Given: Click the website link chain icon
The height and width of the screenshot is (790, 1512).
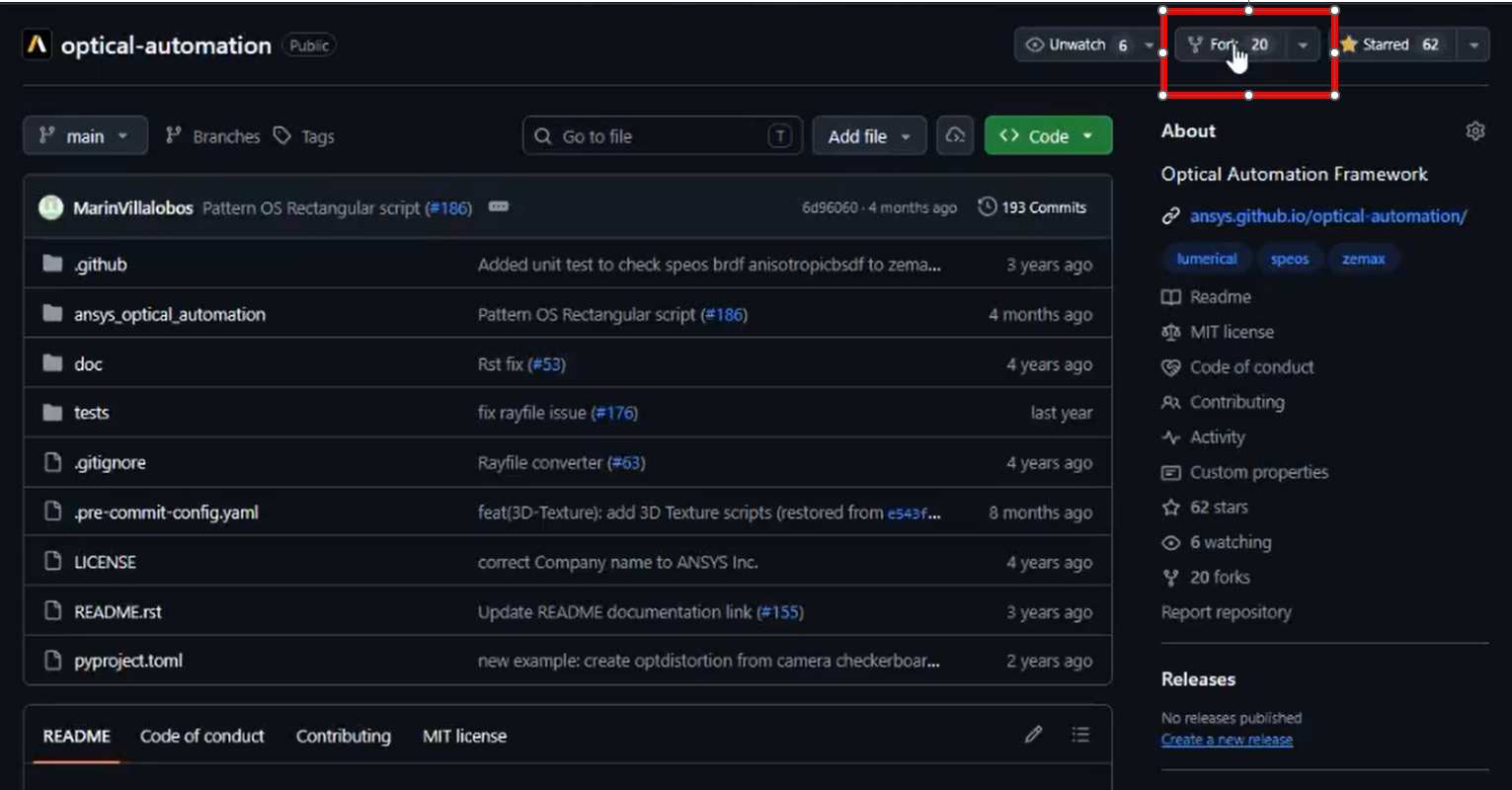Looking at the screenshot, I should pos(1171,216).
